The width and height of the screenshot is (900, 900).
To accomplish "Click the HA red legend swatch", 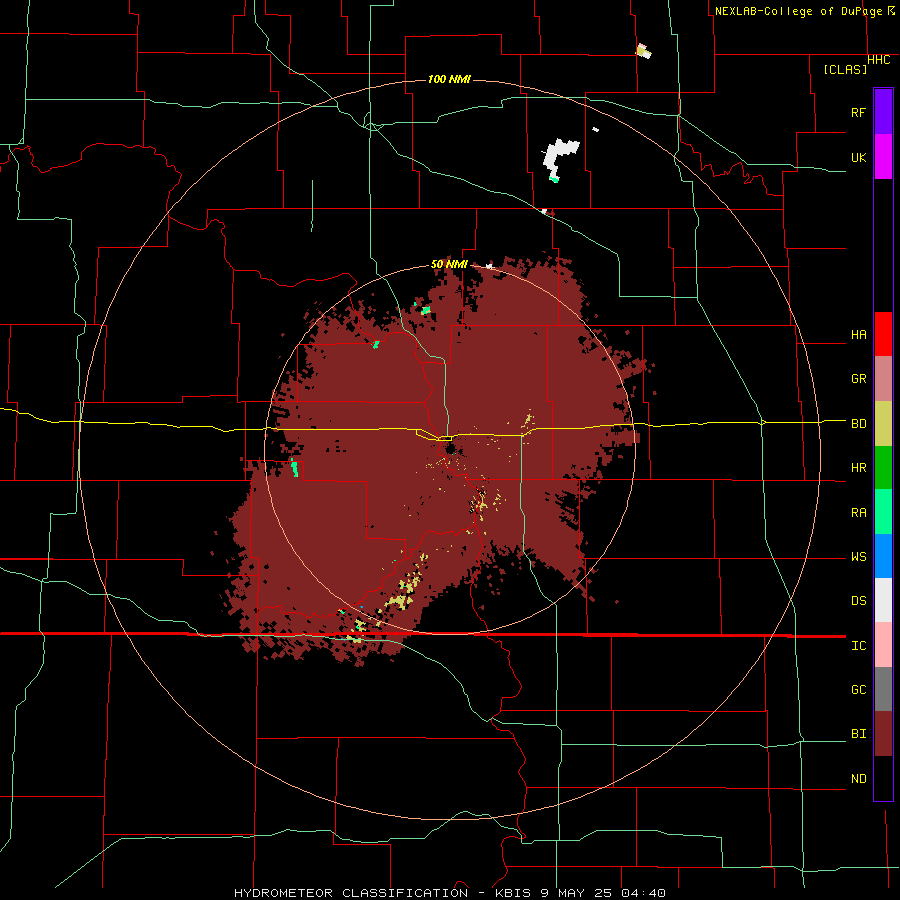I will pyautogui.click(x=883, y=334).
